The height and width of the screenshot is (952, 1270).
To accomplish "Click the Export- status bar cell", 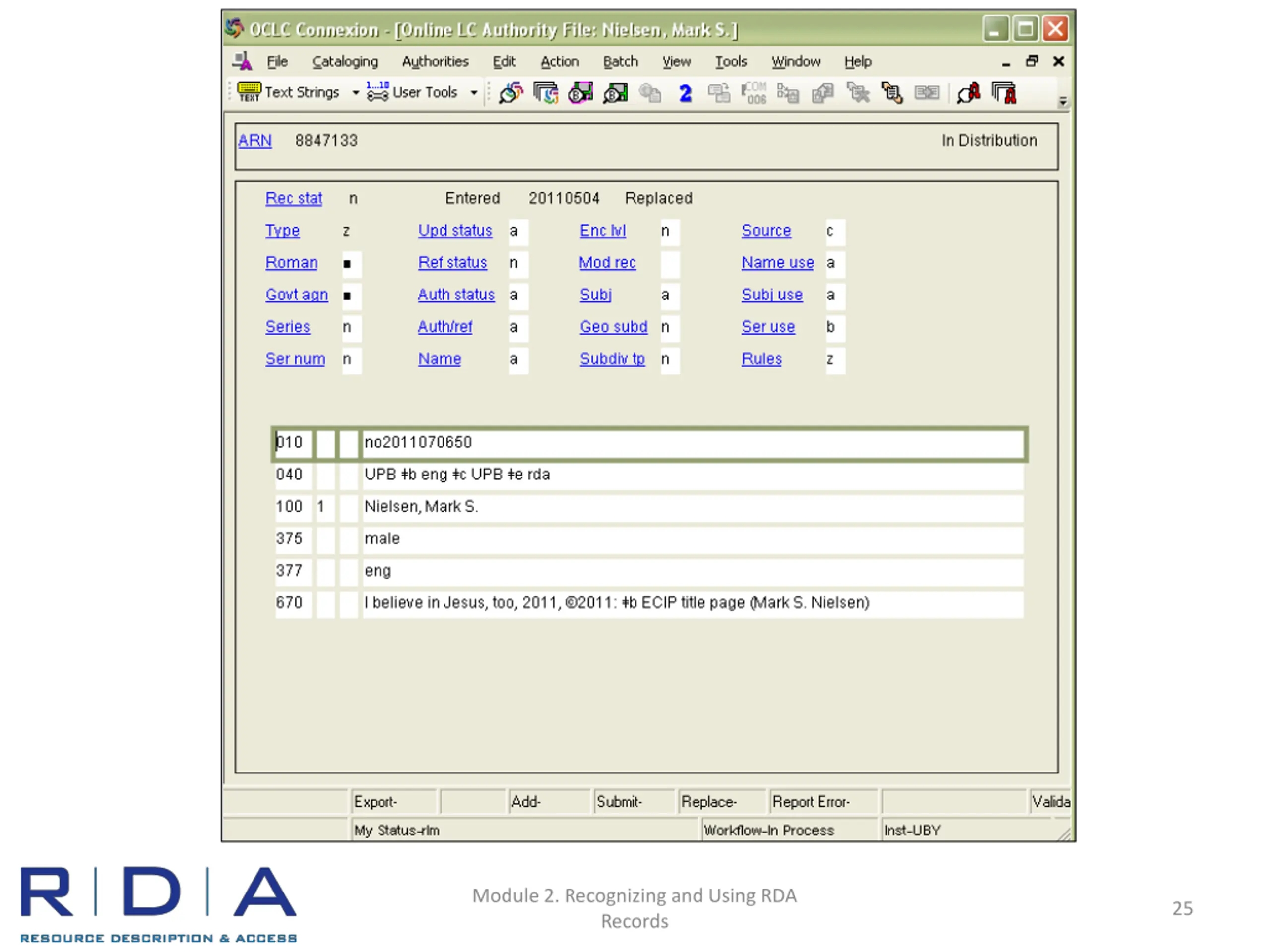I will click(394, 802).
